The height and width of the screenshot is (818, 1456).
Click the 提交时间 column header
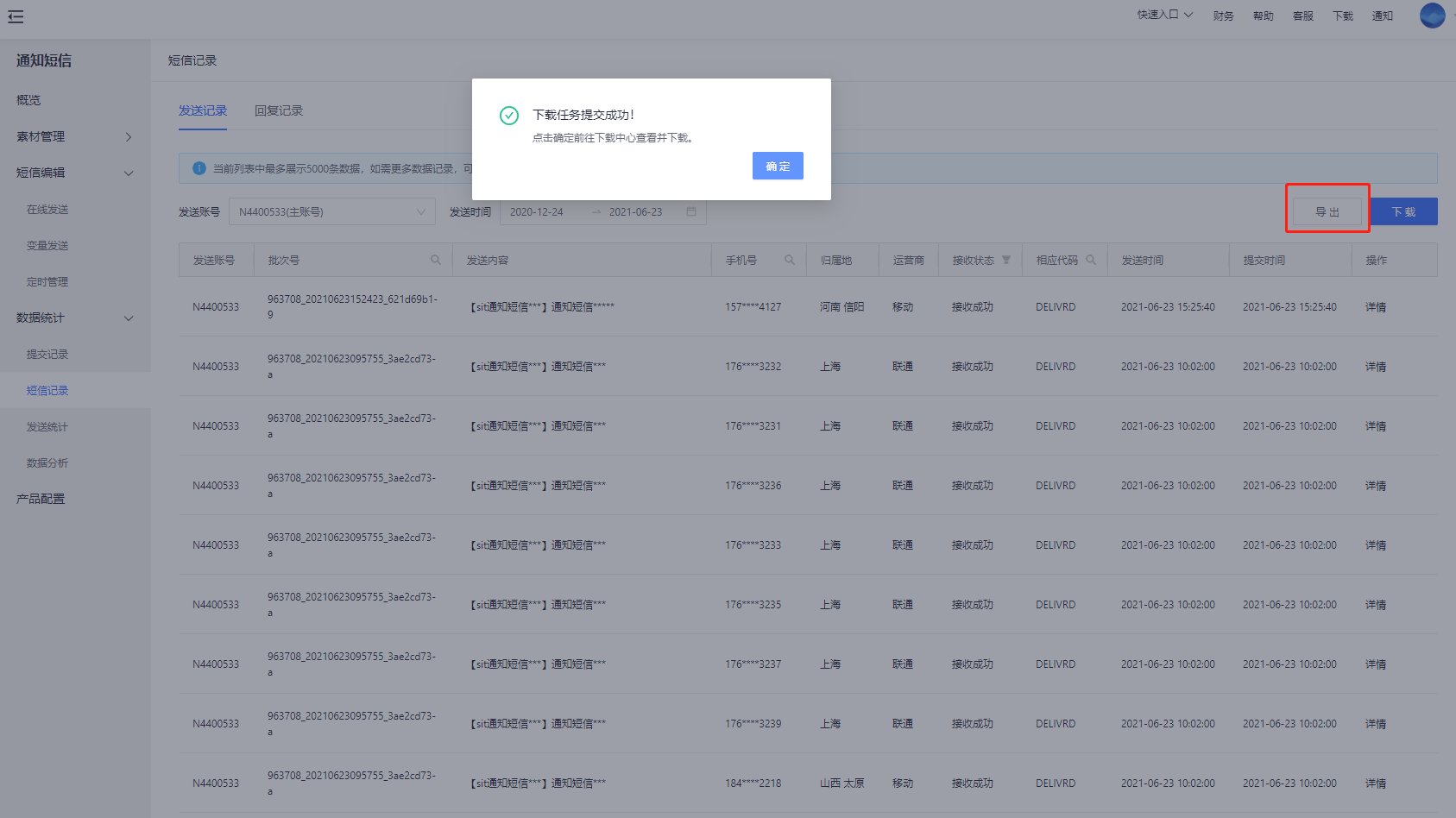1264,260
